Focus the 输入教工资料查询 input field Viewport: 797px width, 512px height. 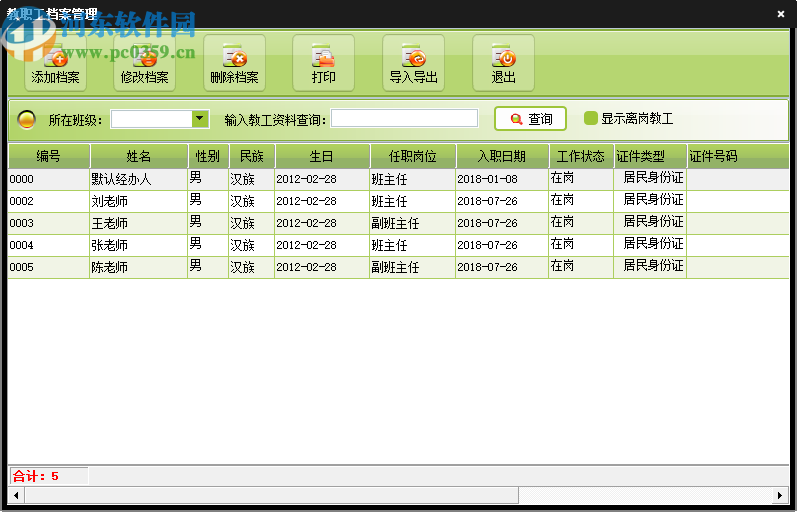click(x=405, y=118)
